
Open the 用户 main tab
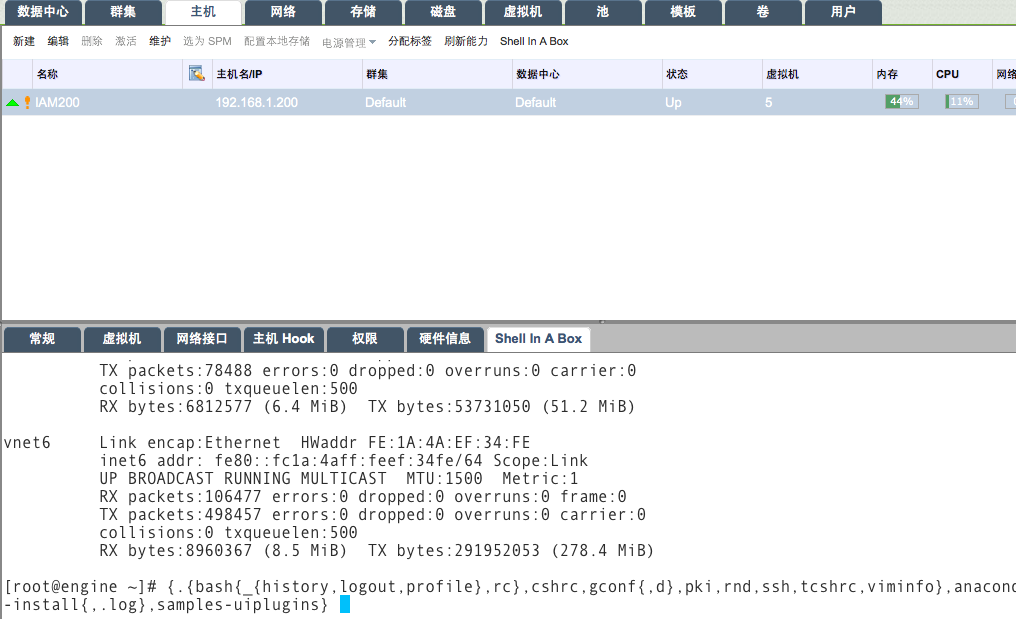pyautogui.click(x=843, y=12)
